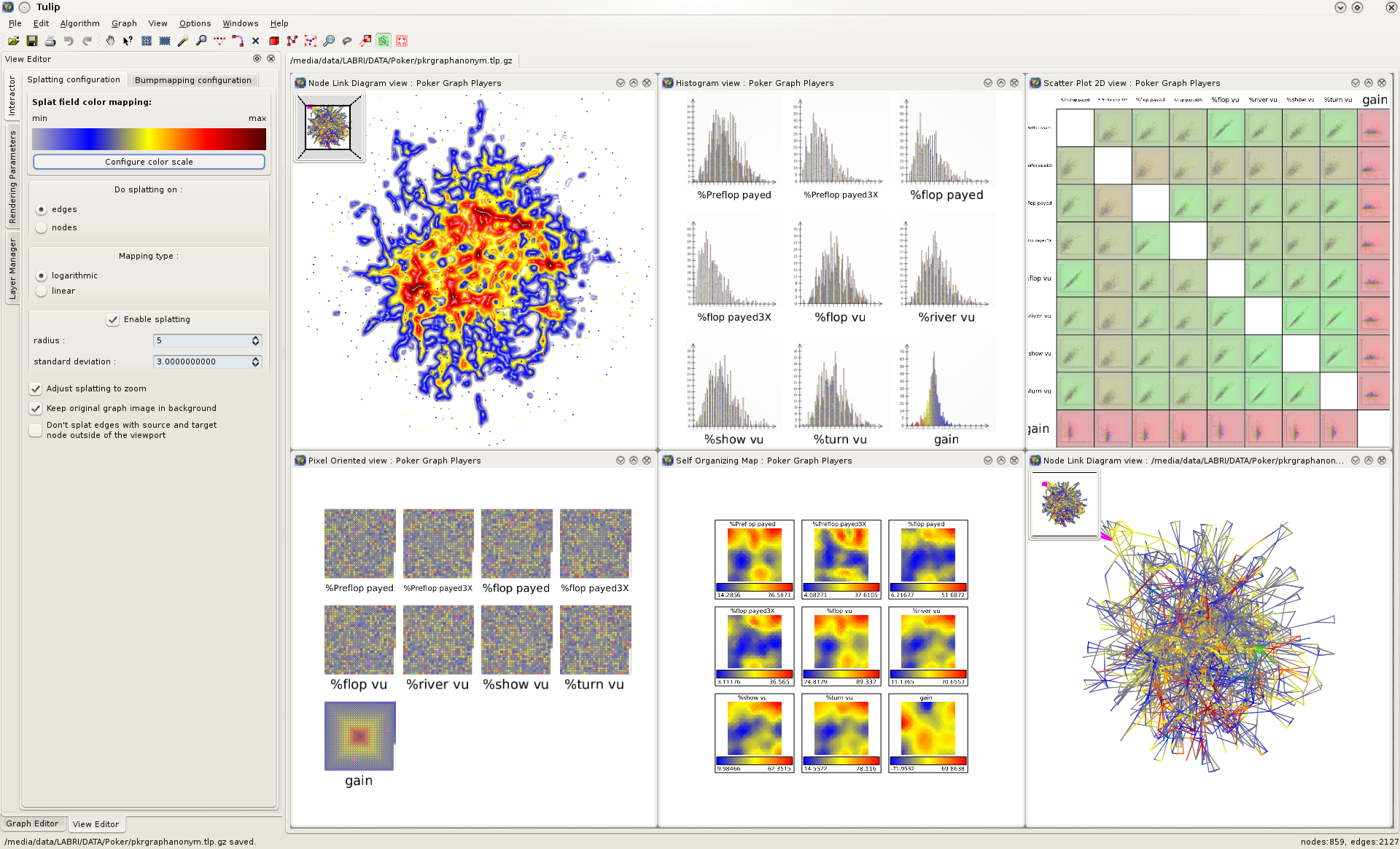The image size is (1400, 849).
Task: Click Configure color scale button
Action: (x=149, y=162)
